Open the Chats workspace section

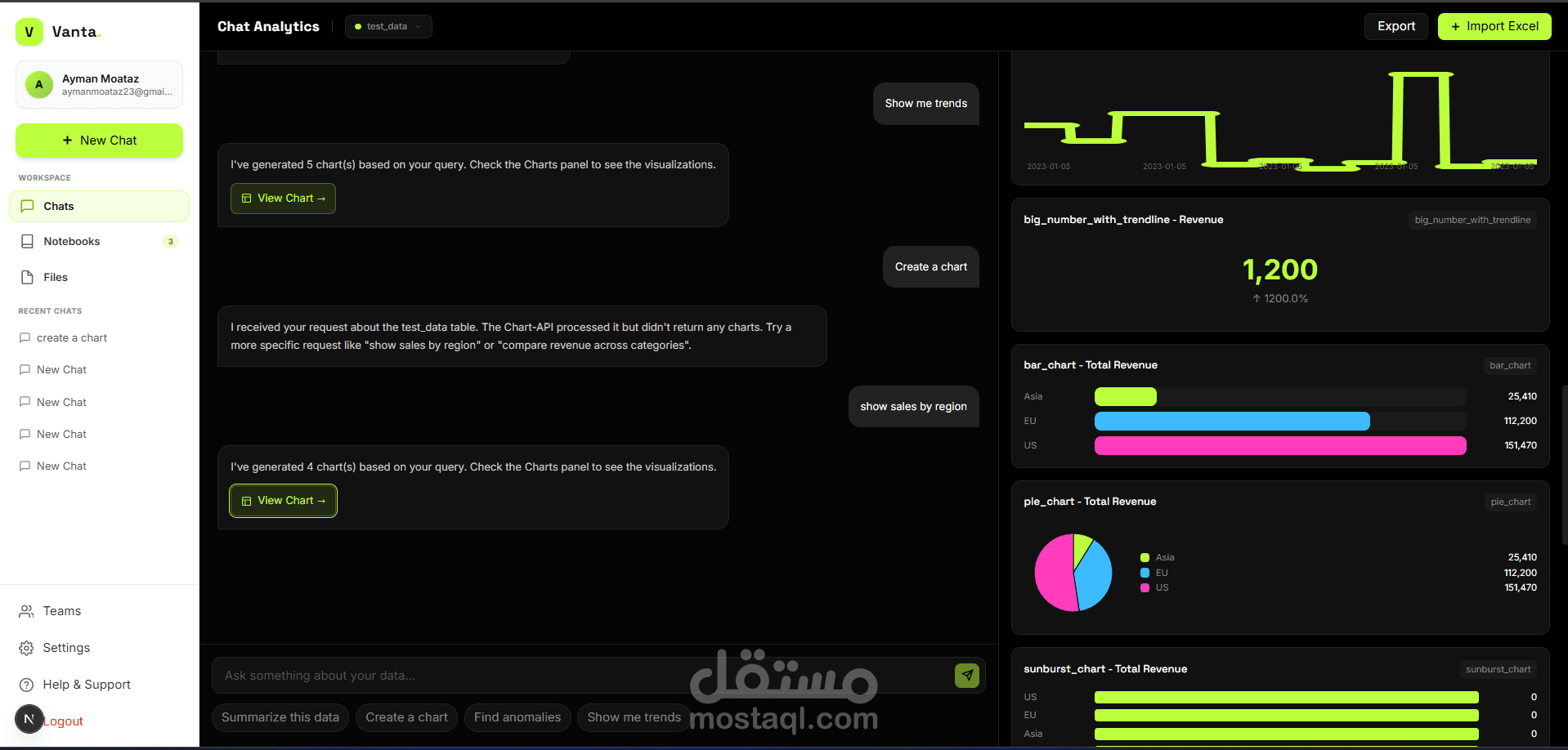[x=99, y=206]
